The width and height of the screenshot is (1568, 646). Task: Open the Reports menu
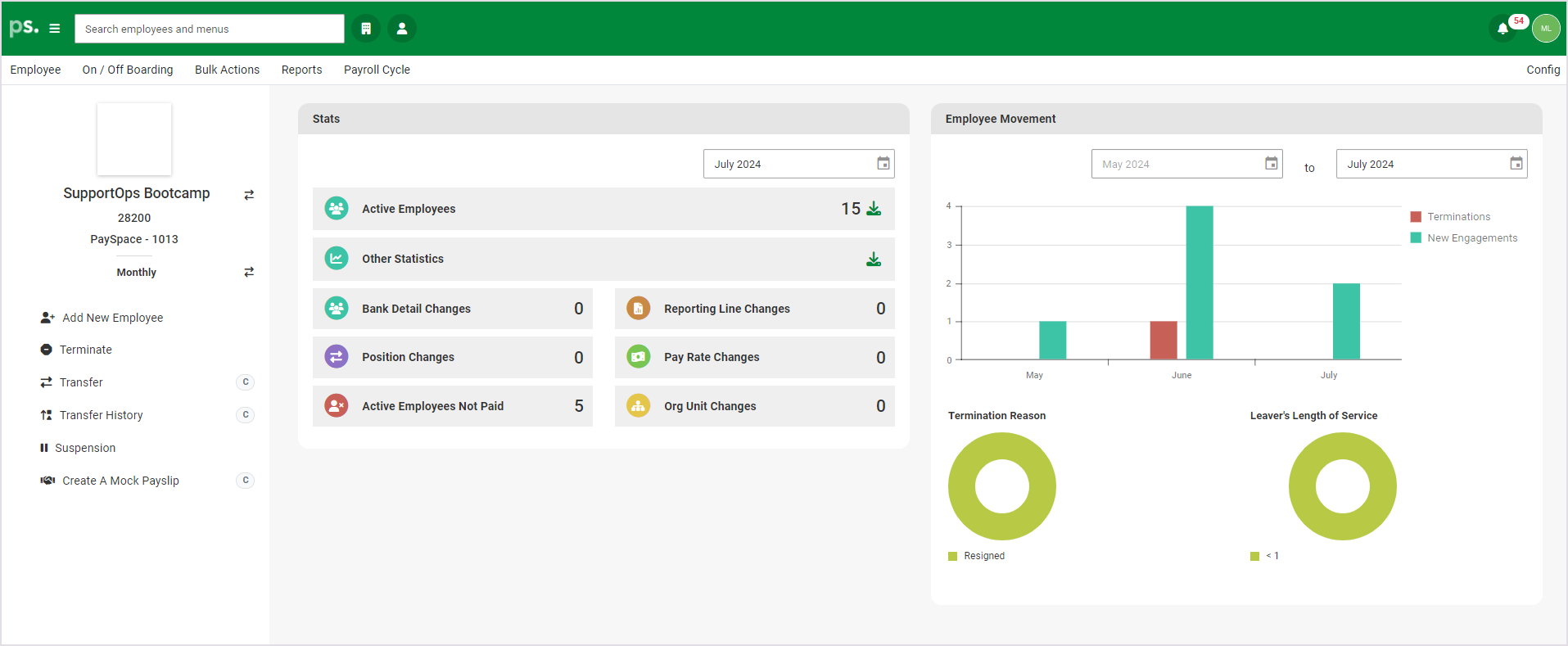[x=301, y=70]
